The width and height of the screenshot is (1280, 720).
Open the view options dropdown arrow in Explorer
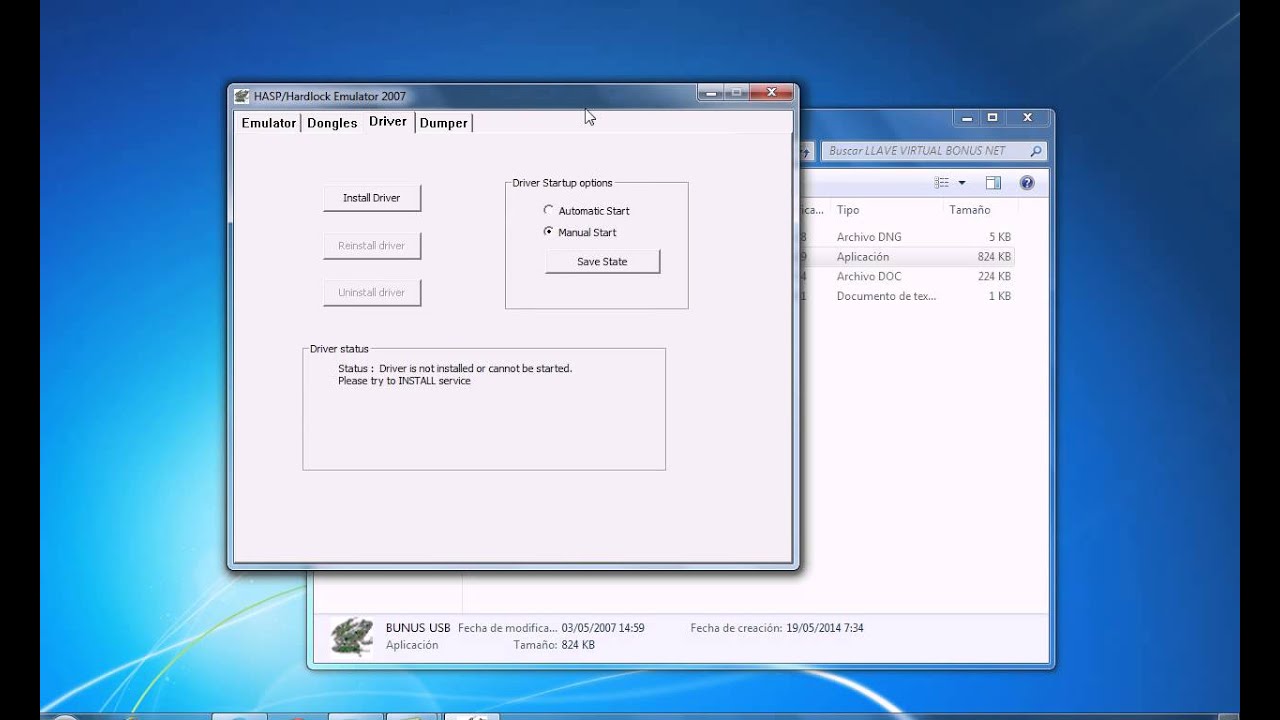pos(962,183)
